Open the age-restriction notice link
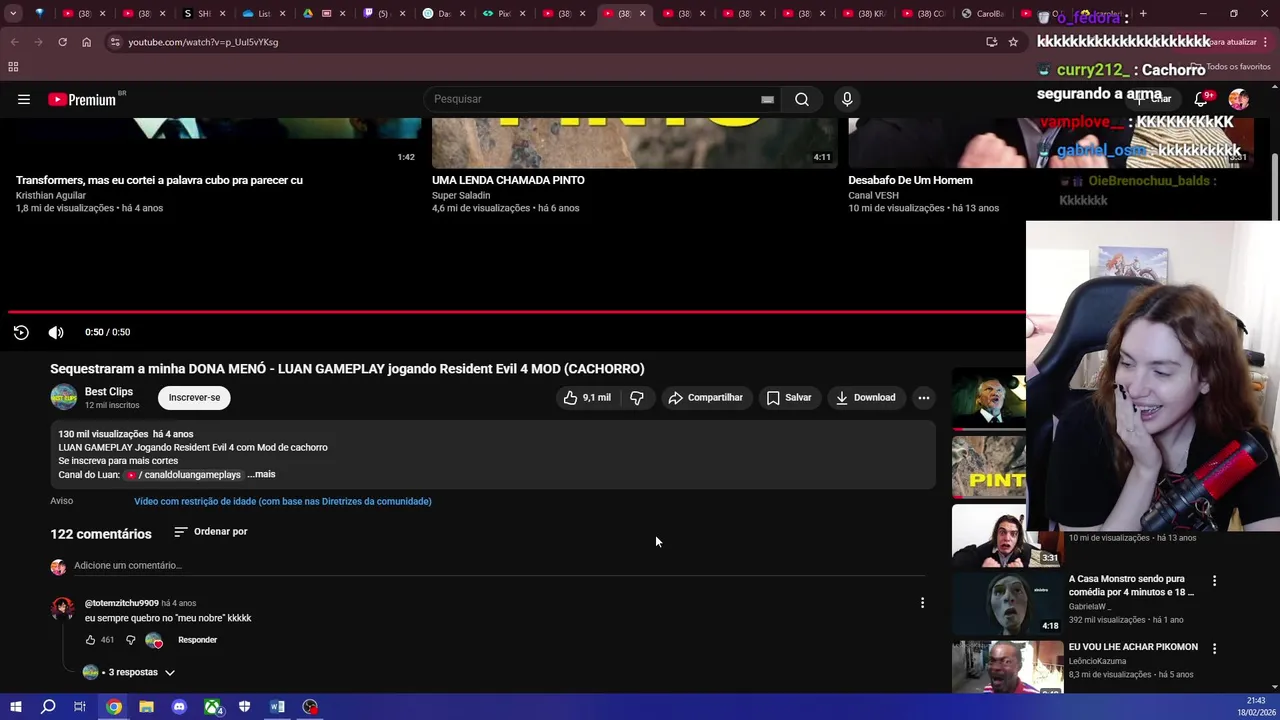1280x720 pixels. pos(283,501)
